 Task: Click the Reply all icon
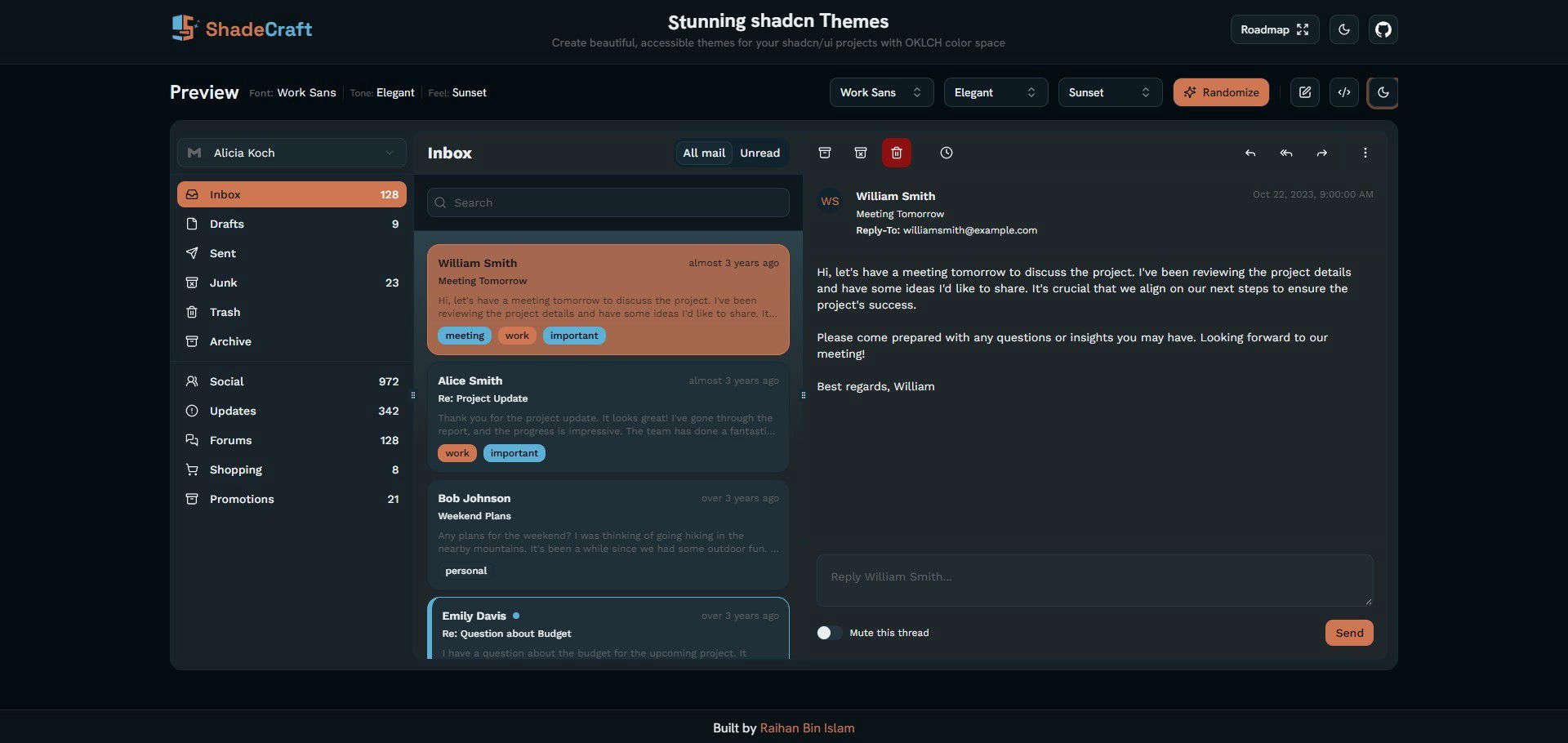pos(1286,153)
